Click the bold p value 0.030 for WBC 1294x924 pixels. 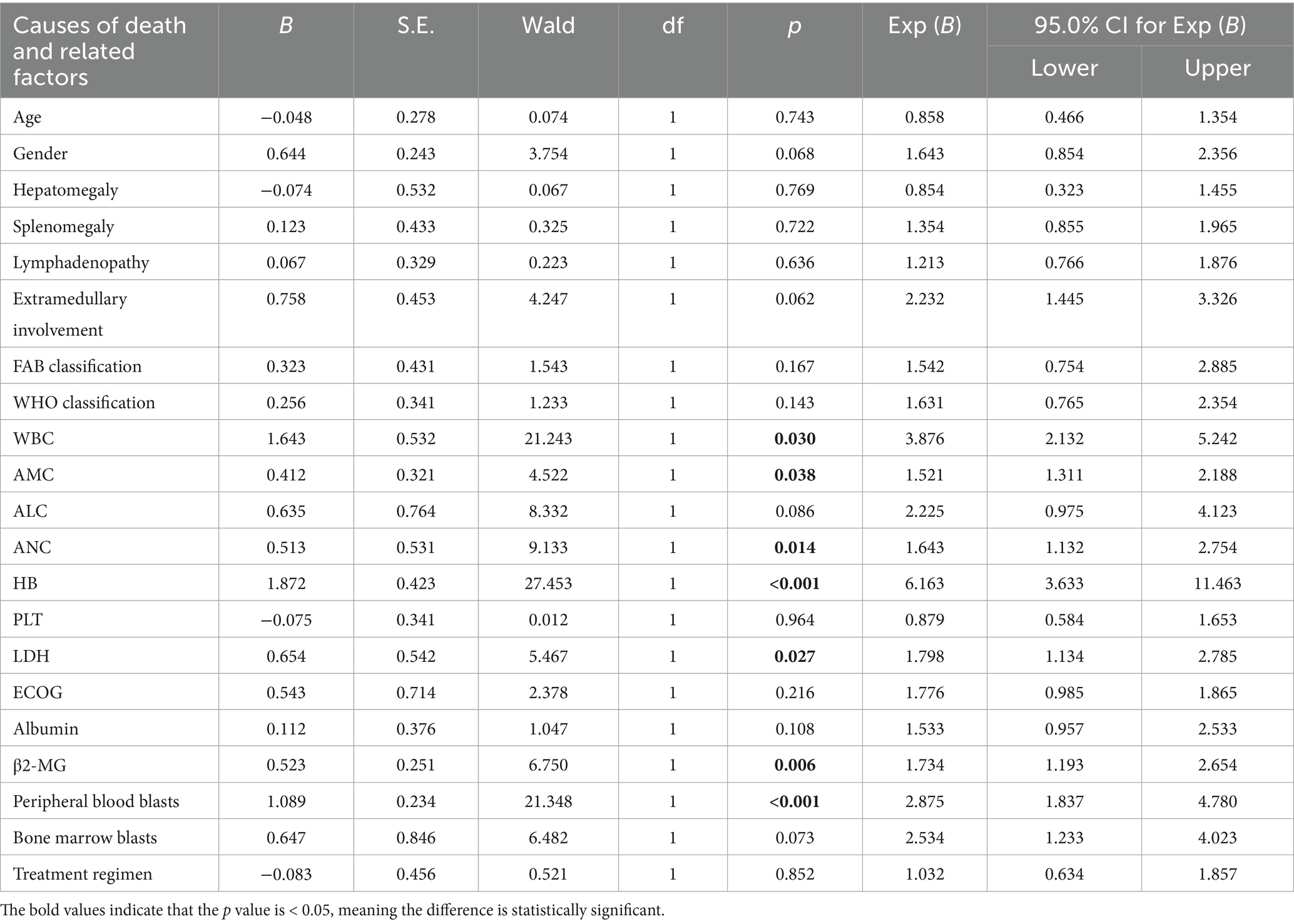[x=795, y=439]
